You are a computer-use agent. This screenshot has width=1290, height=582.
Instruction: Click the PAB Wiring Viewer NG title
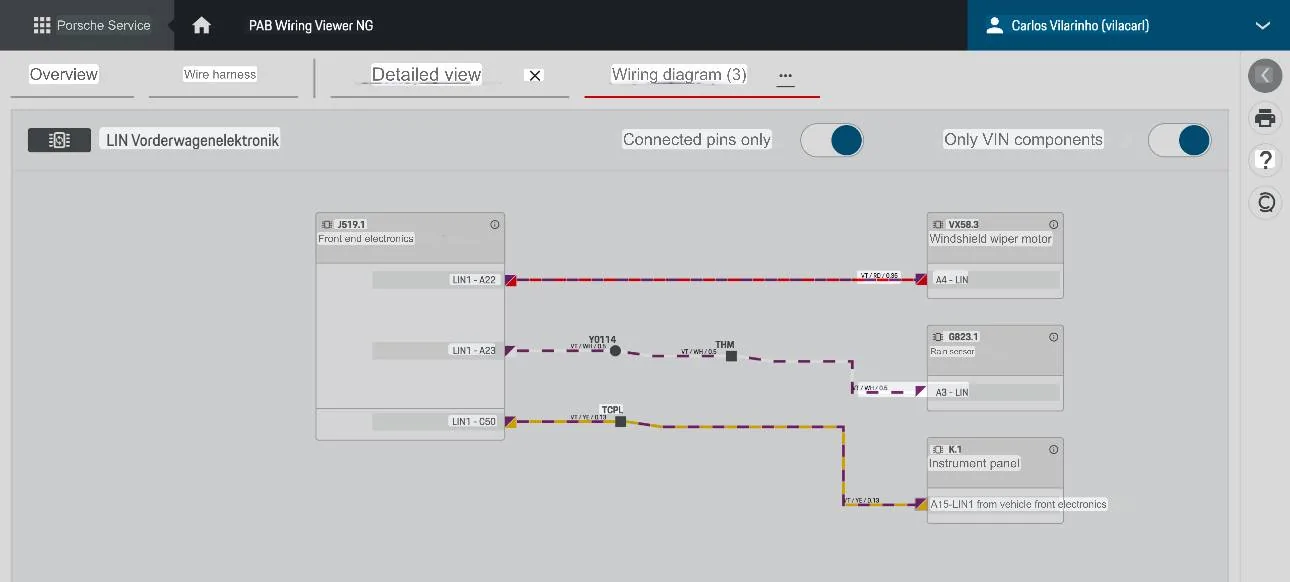point(311,25)
